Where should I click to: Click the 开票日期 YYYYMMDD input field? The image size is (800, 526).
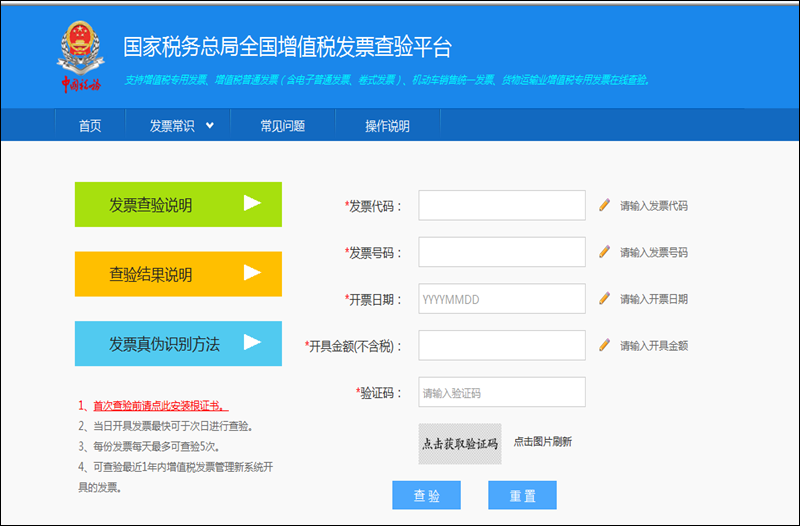click(x=501, y=298)
